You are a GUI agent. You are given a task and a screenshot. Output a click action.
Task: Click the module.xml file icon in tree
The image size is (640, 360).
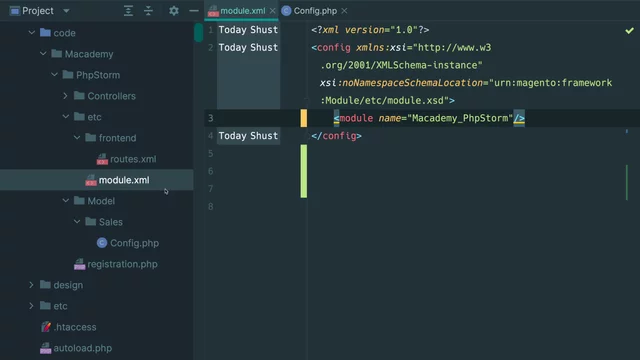click(x=91, y=180)
